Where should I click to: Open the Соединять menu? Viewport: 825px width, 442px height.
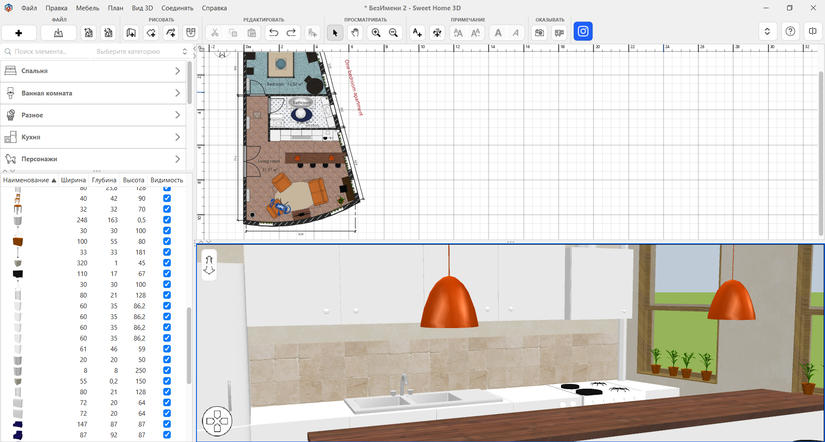coord(177,8)
